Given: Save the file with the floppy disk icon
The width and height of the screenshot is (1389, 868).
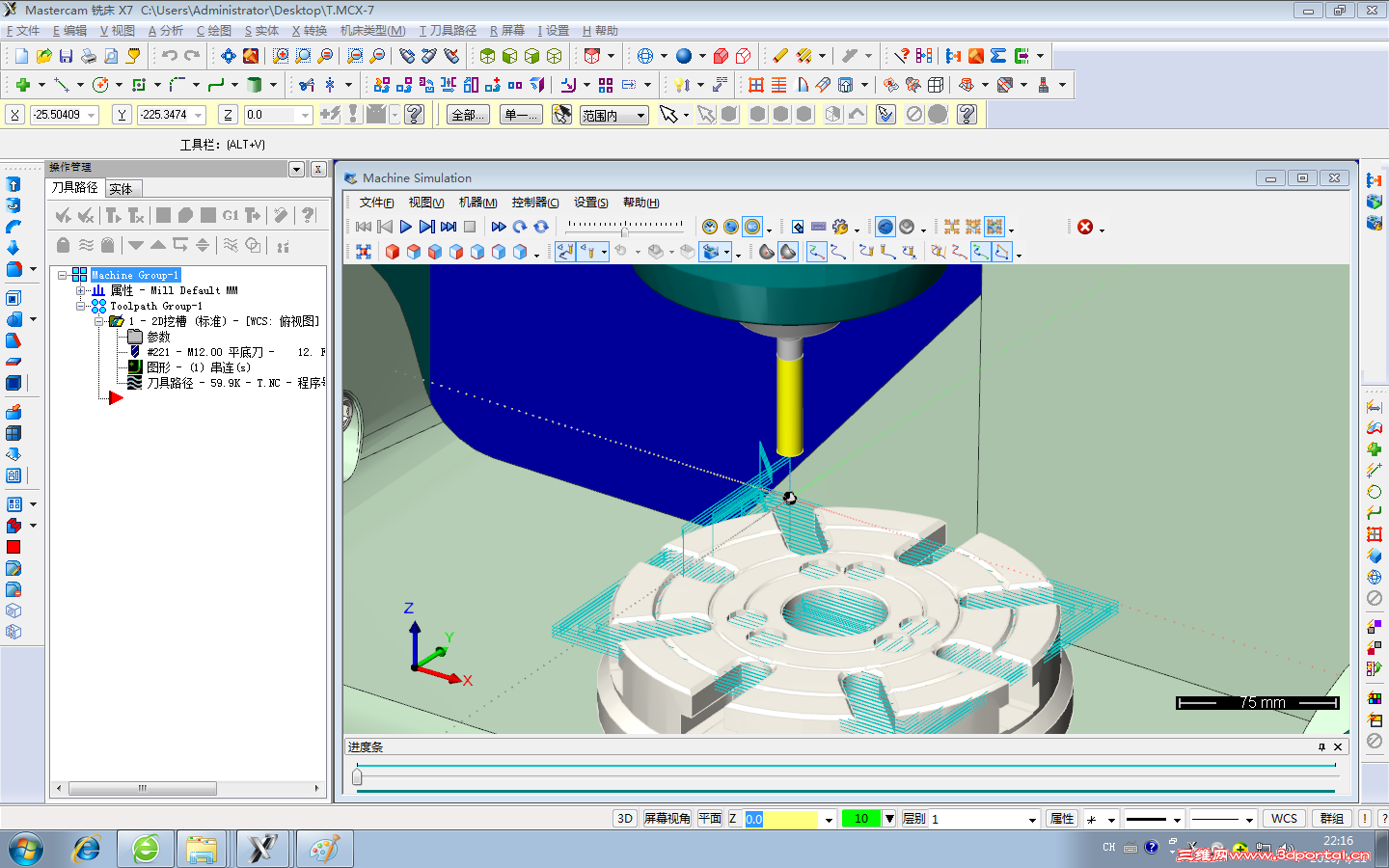Looking at the screenshot, I should click(x=66, y=56).
